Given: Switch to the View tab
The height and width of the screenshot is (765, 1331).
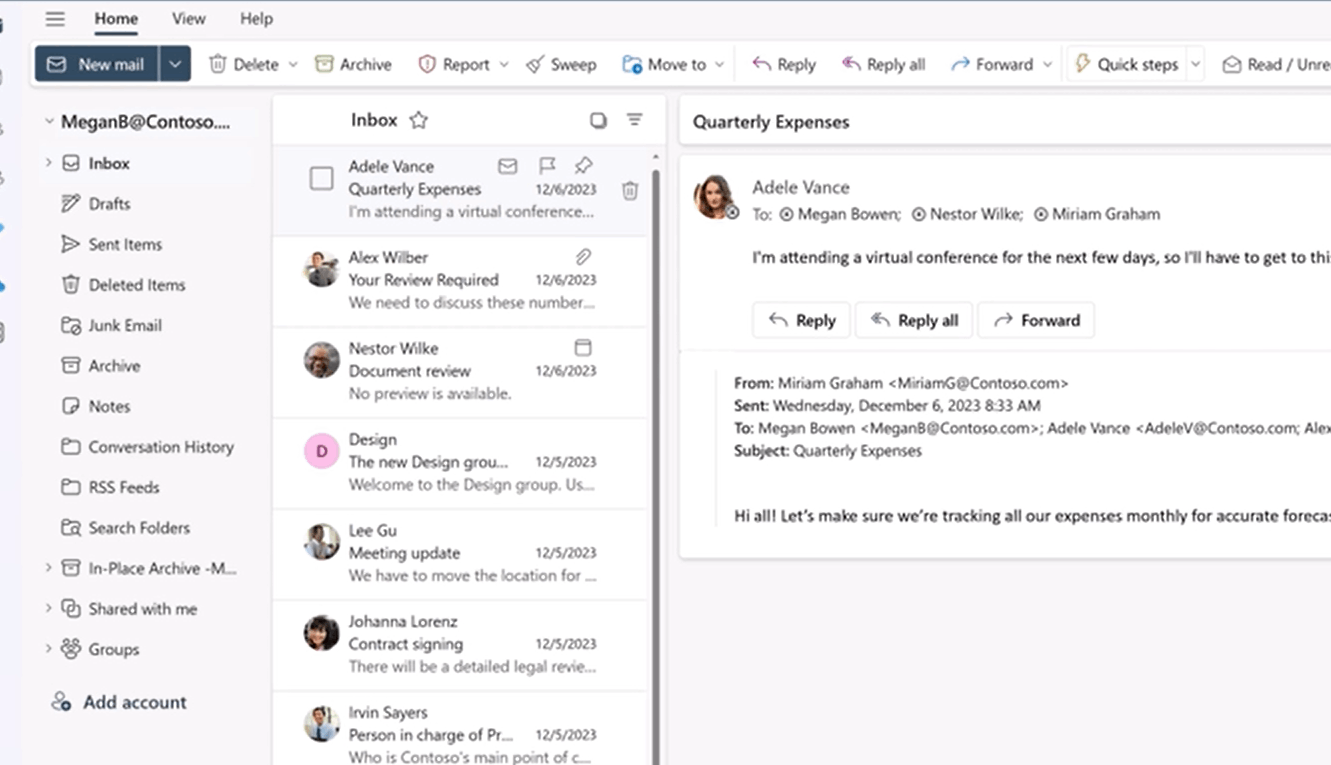Looking at the screenshot, I should pyautogui.click(x=188, y=18).
